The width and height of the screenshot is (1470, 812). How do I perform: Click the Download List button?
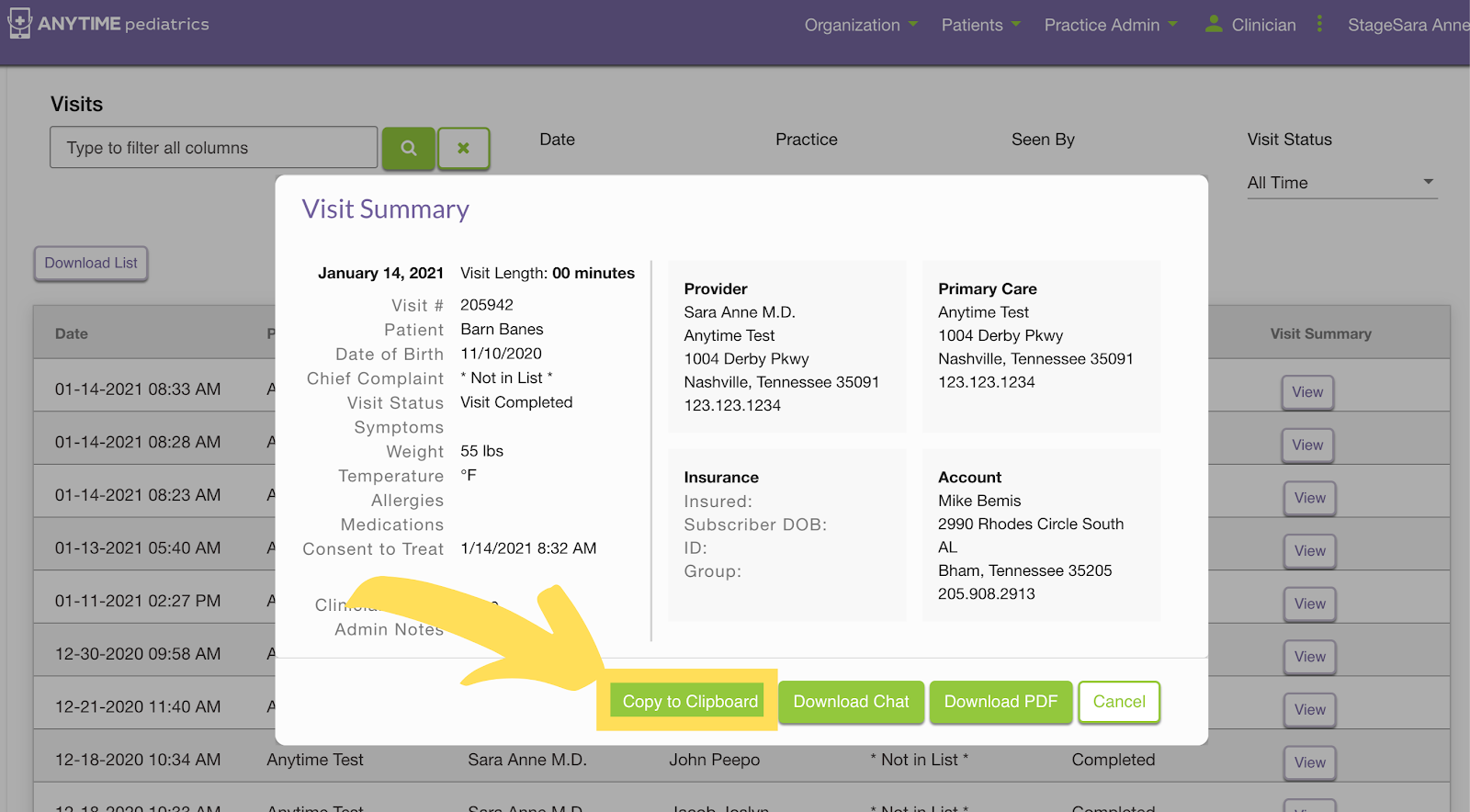[x=91, y=264]
